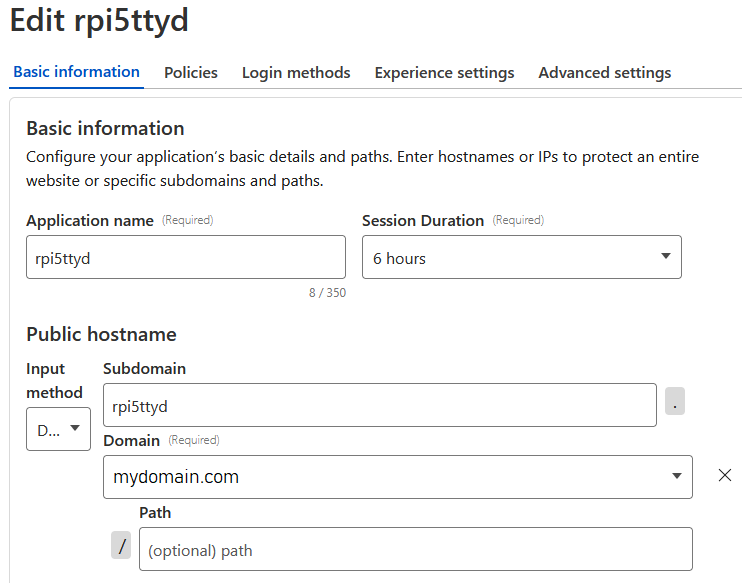Click the dot separator after the subdomain field

tap(675, 406)
